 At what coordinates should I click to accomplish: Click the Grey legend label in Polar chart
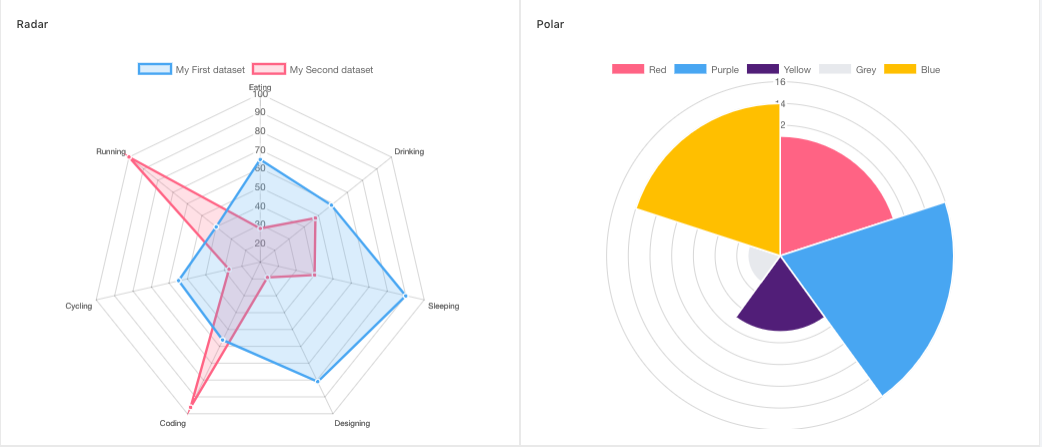pos(866,70)
